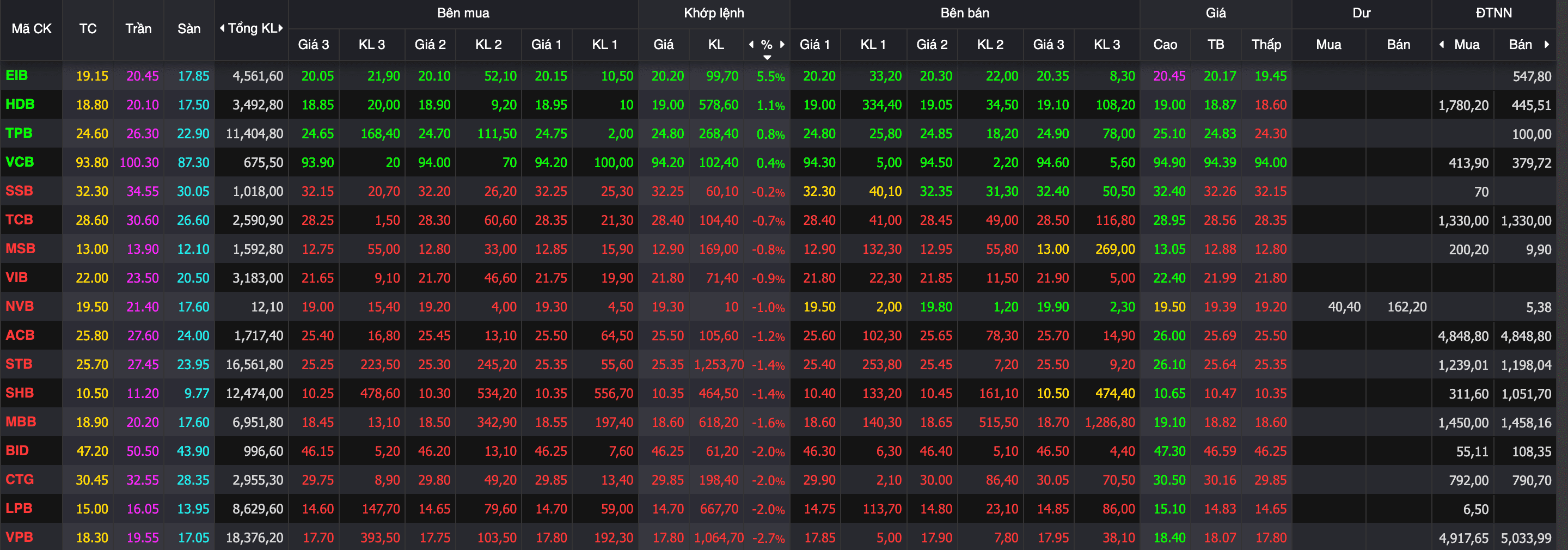Click LPB low price 14.65
This screenshot has height=550, width=1568.
click(1270, 509)
